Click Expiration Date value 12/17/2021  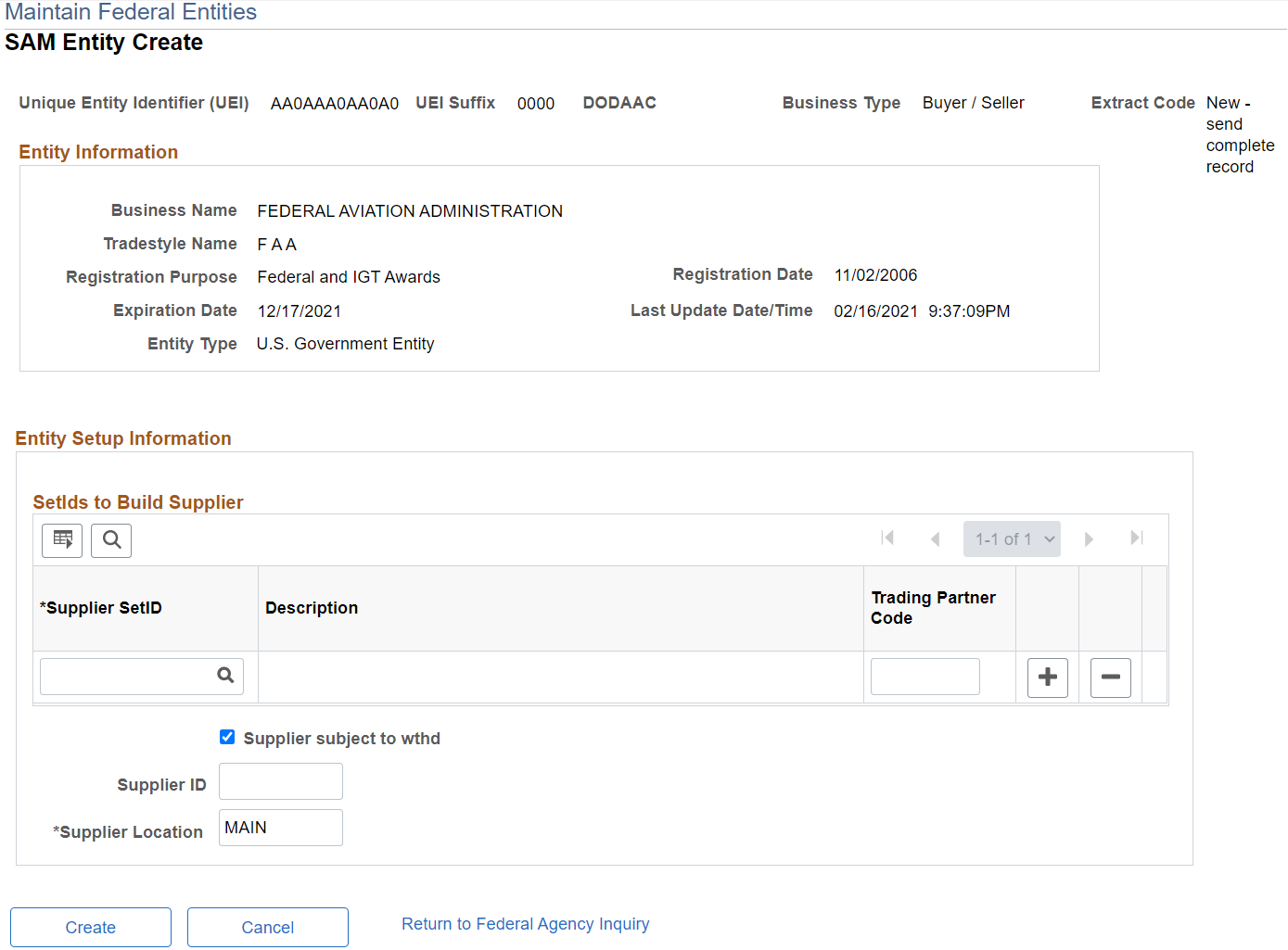(300, 311)
